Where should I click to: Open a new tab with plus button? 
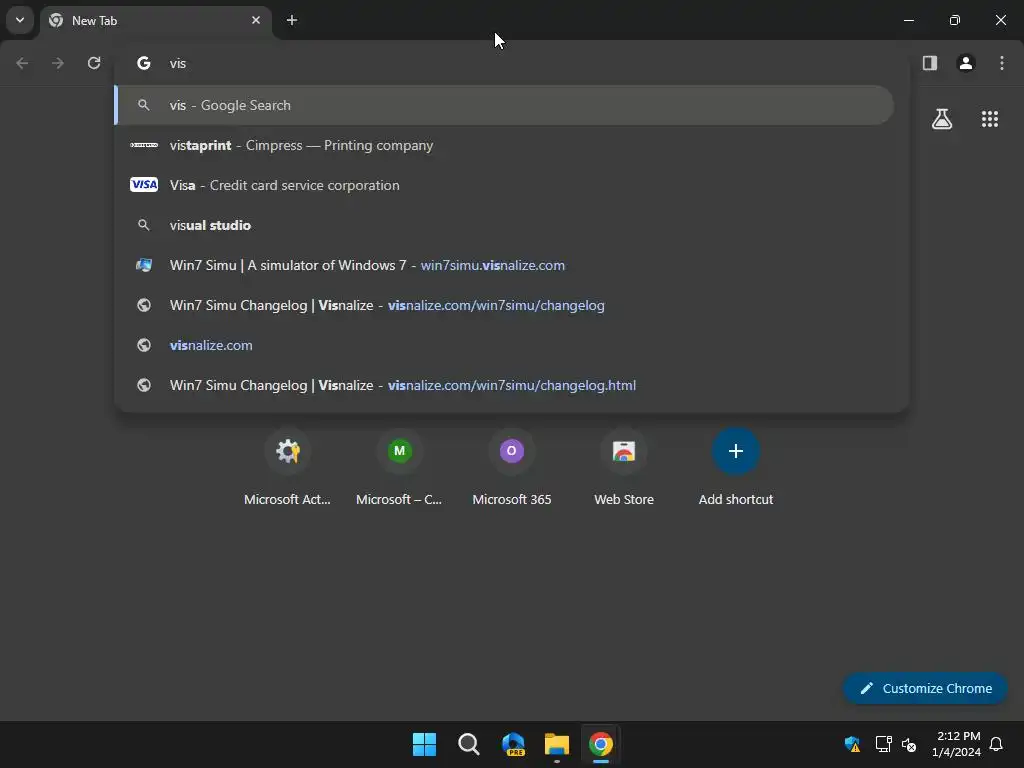coord(292,20)
